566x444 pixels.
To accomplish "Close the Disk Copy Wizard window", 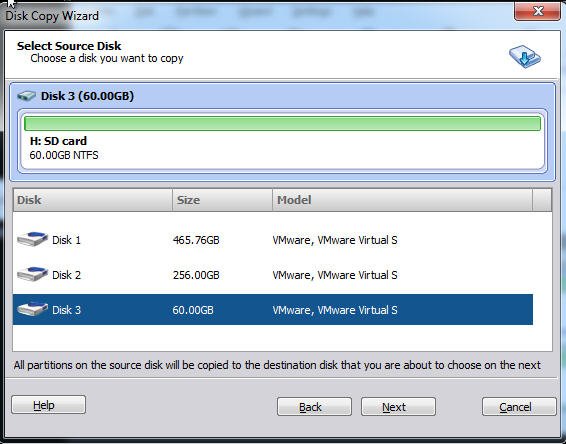I will click(x=537, y=11).
